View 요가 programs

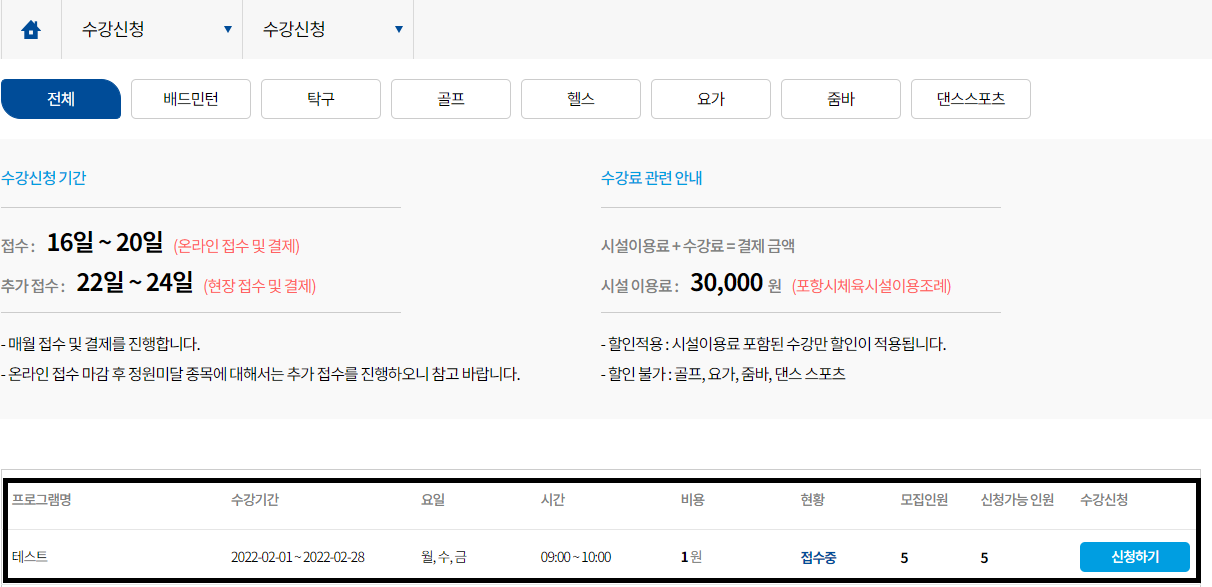click(711, 99)
